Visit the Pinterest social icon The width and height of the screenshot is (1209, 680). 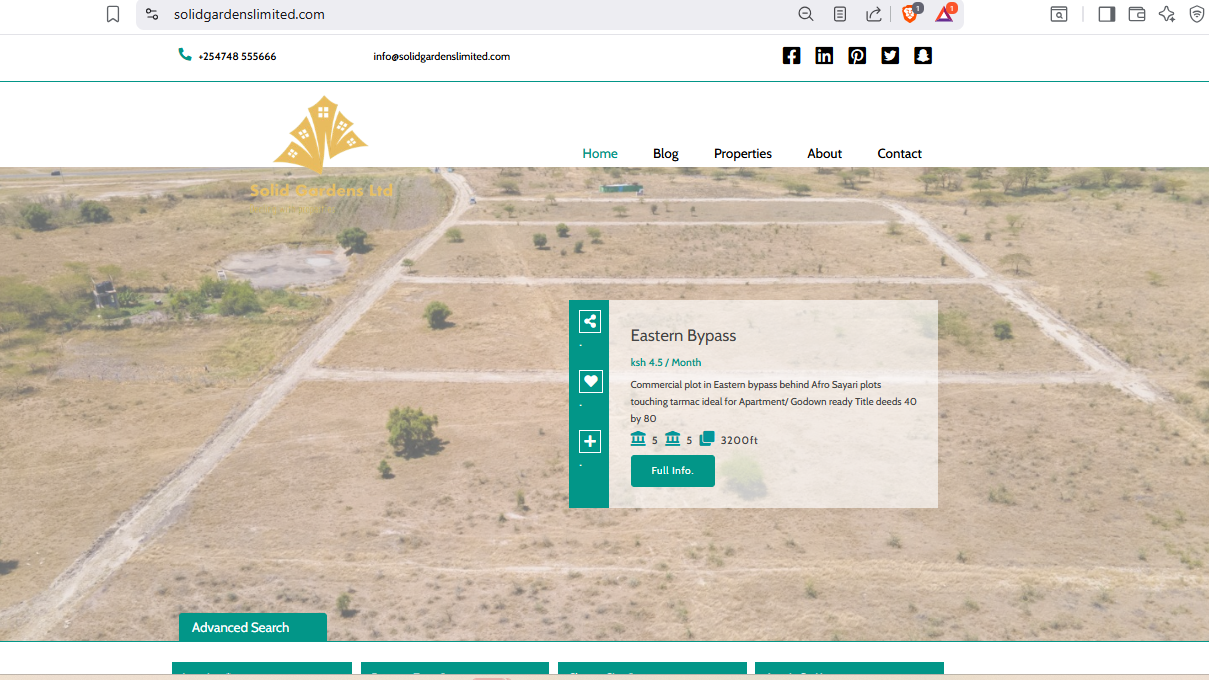point(857,56)
